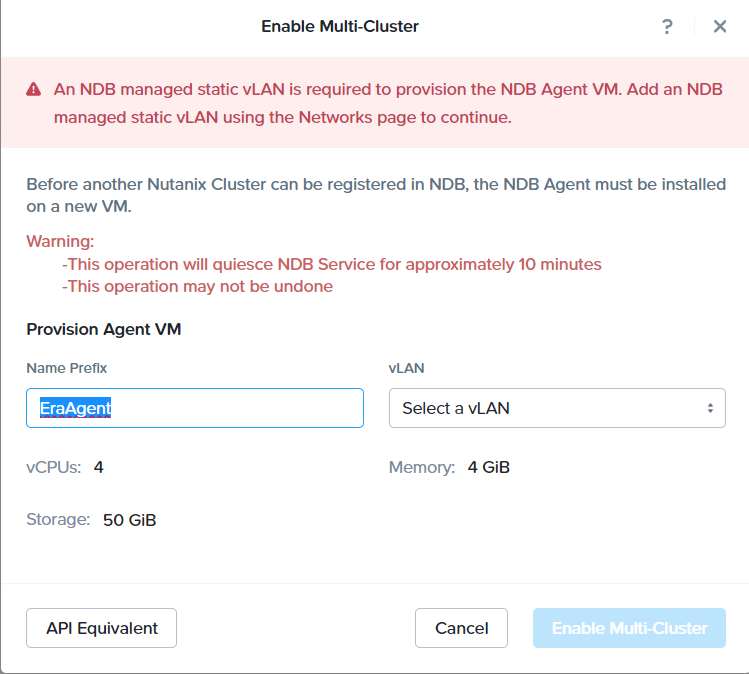Click the vCPUs value of 4

(99, 467)
